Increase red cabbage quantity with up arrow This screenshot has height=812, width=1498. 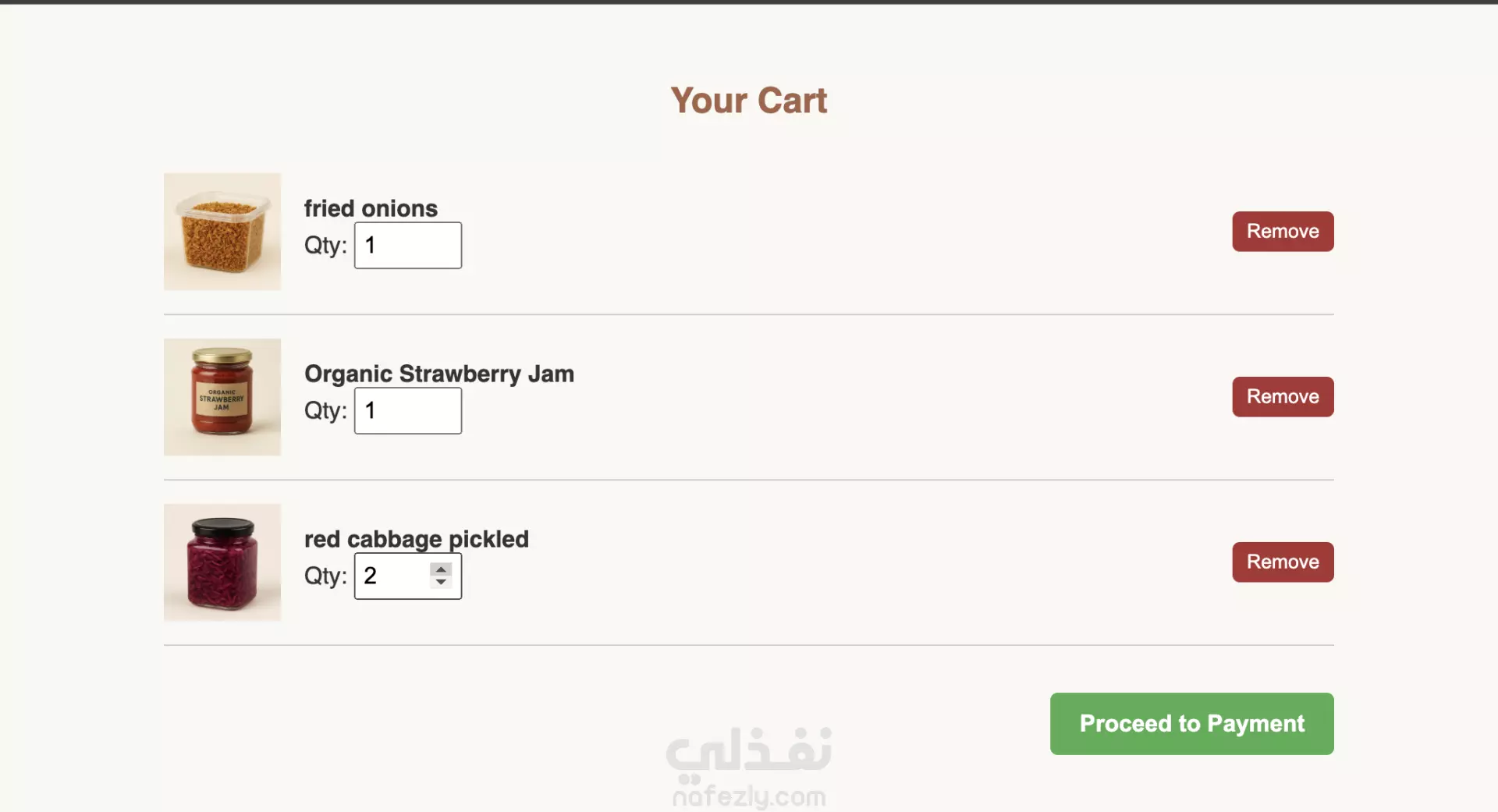[x=441, y=569]
